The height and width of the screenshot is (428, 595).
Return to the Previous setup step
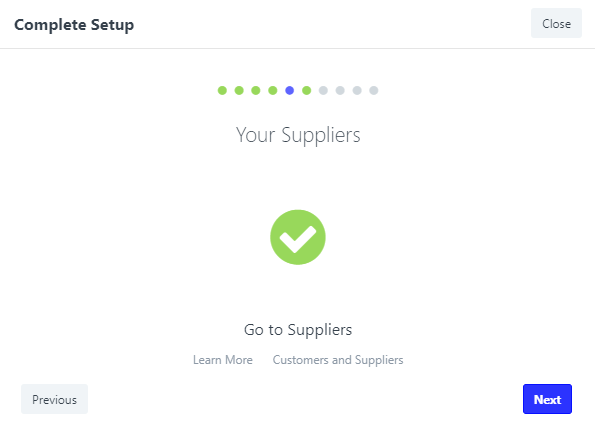click(54, 399)
